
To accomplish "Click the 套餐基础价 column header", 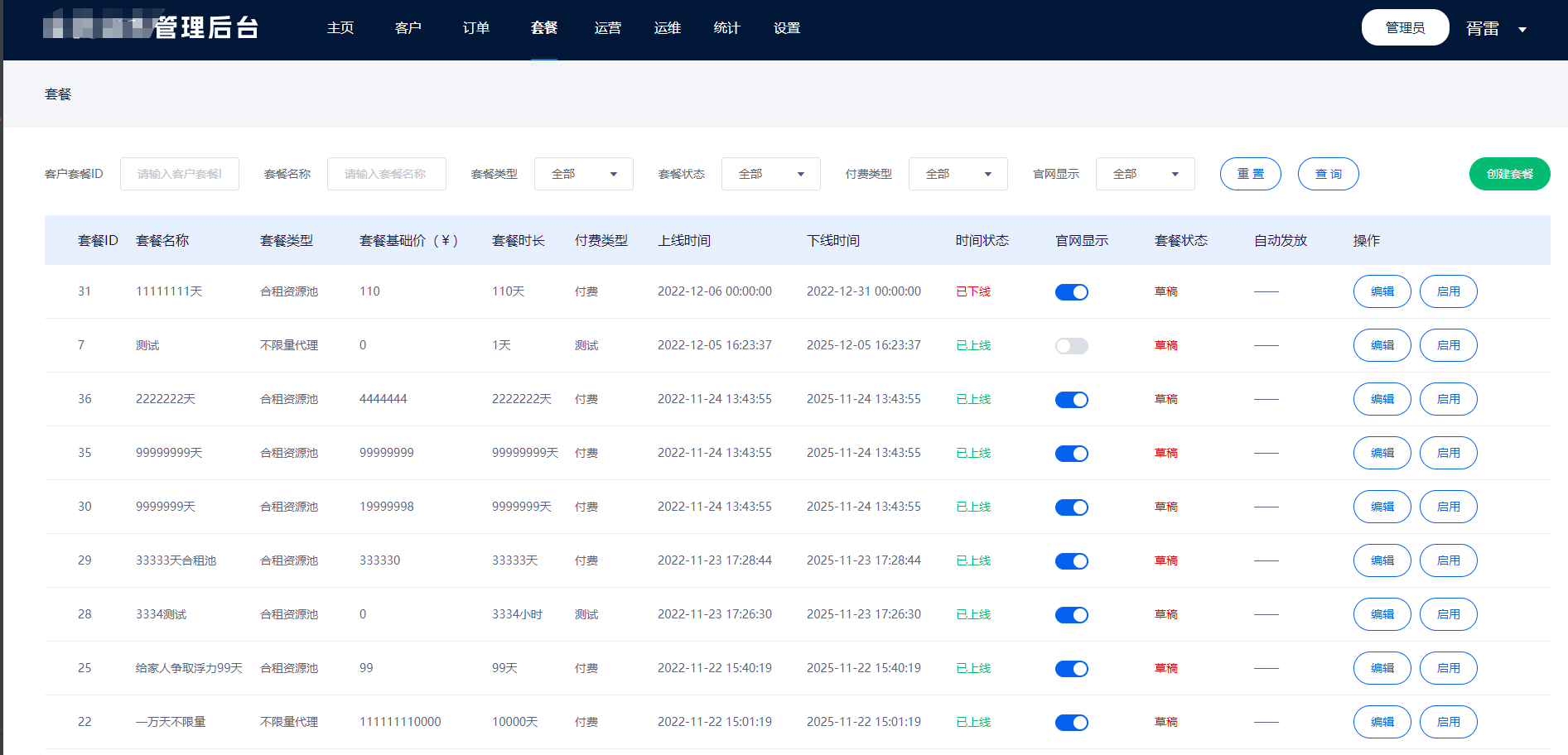I will (409, 240).
